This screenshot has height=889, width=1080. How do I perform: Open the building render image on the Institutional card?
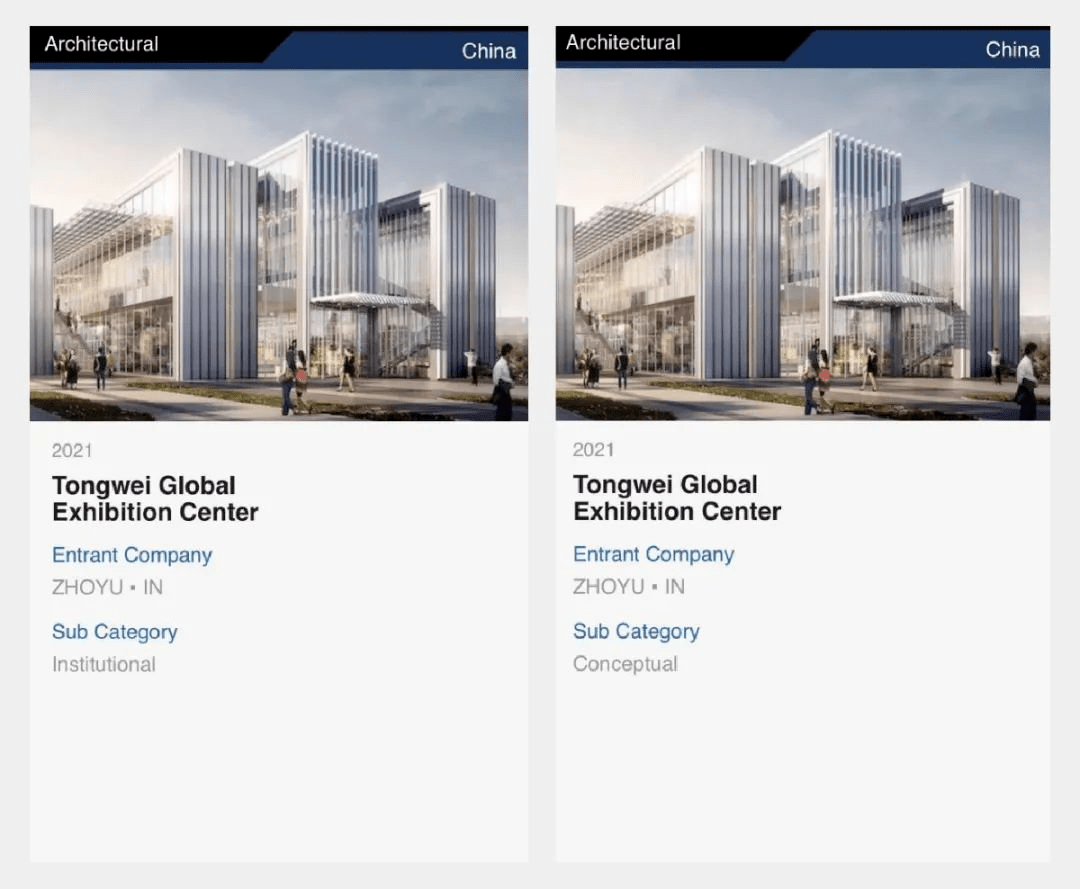[x=279, y=245]
